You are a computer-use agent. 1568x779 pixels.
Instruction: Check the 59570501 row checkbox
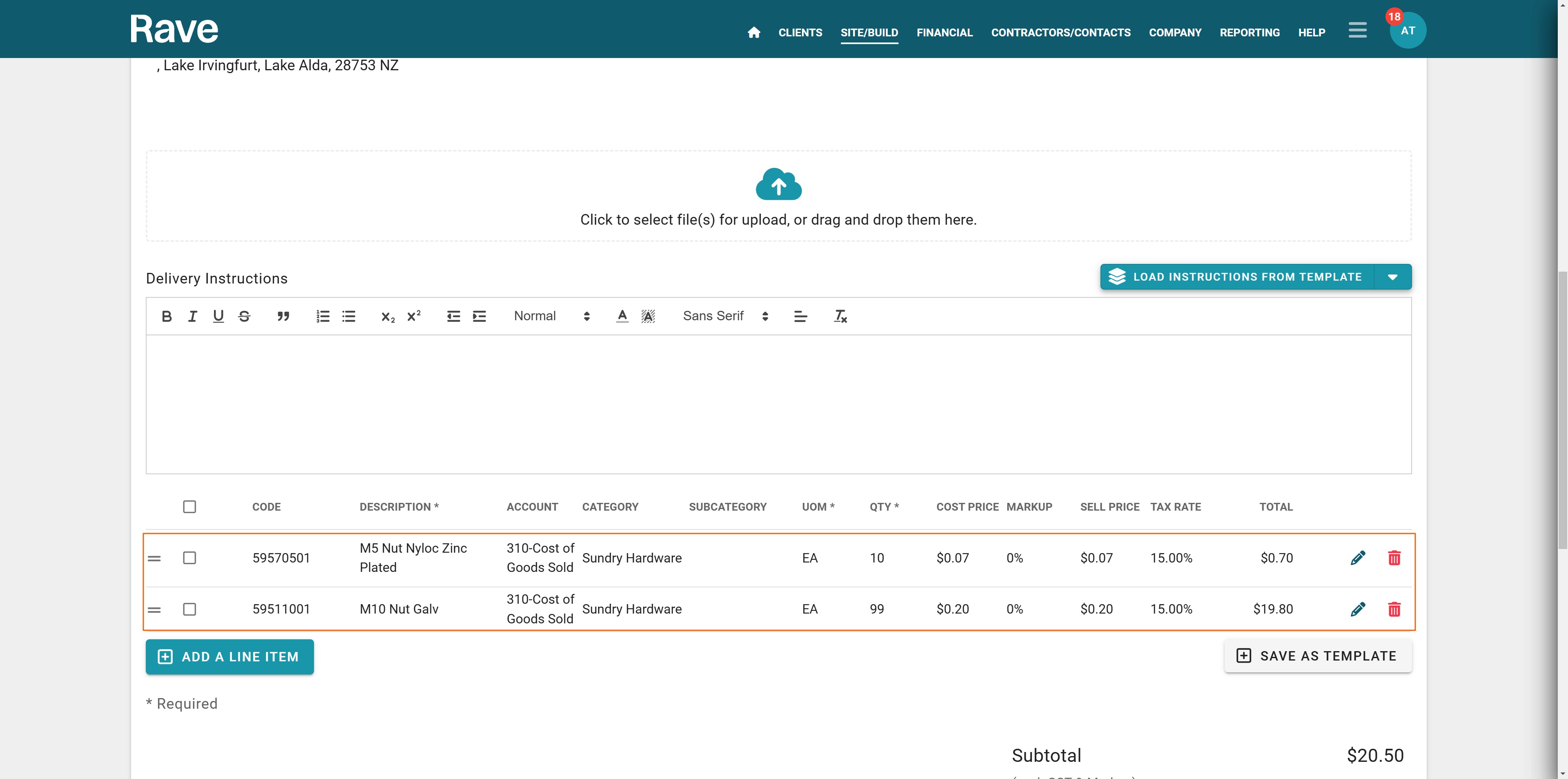(189, 558)
